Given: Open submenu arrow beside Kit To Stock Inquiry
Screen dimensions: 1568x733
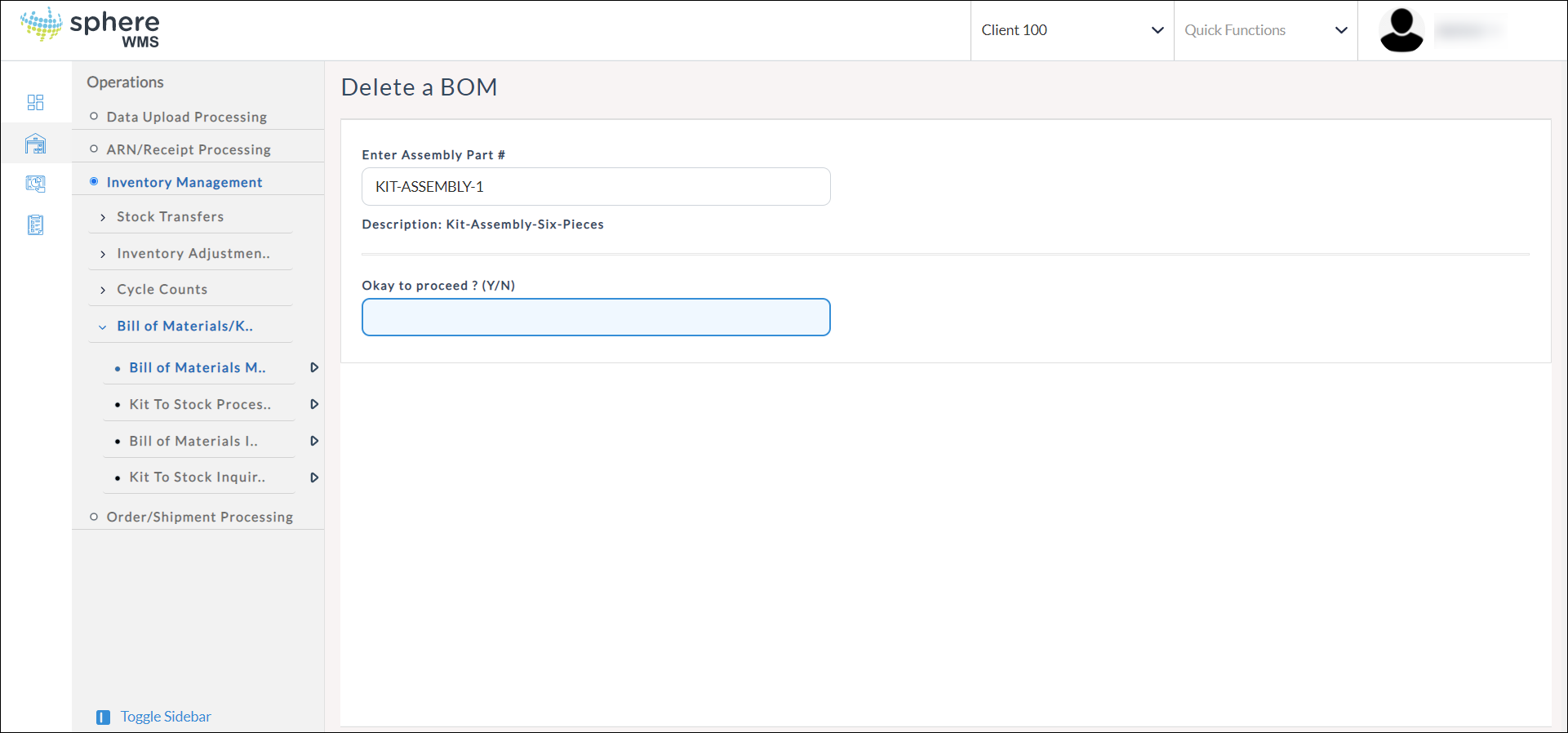Looking at the screenshot, I should tap(314, 478).
